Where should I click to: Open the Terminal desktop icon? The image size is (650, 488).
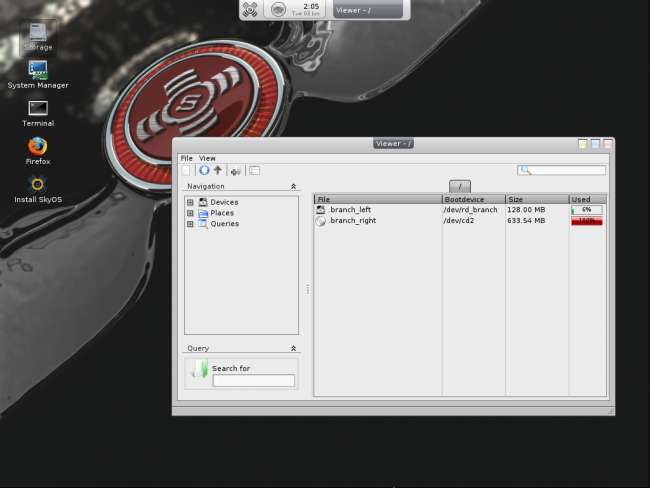coord(38,108)
